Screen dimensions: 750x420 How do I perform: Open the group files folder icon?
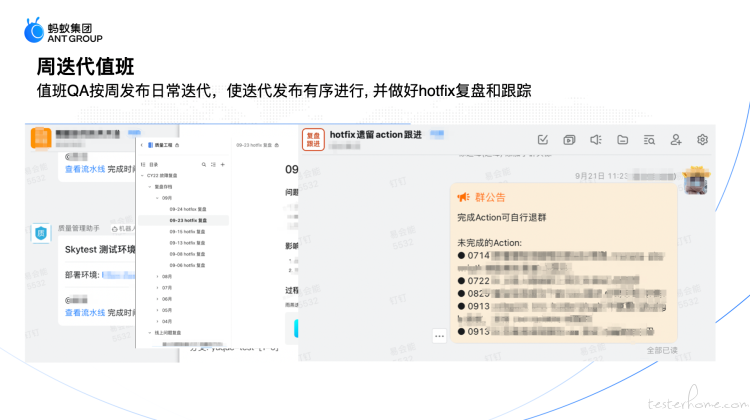coord(622,140)
